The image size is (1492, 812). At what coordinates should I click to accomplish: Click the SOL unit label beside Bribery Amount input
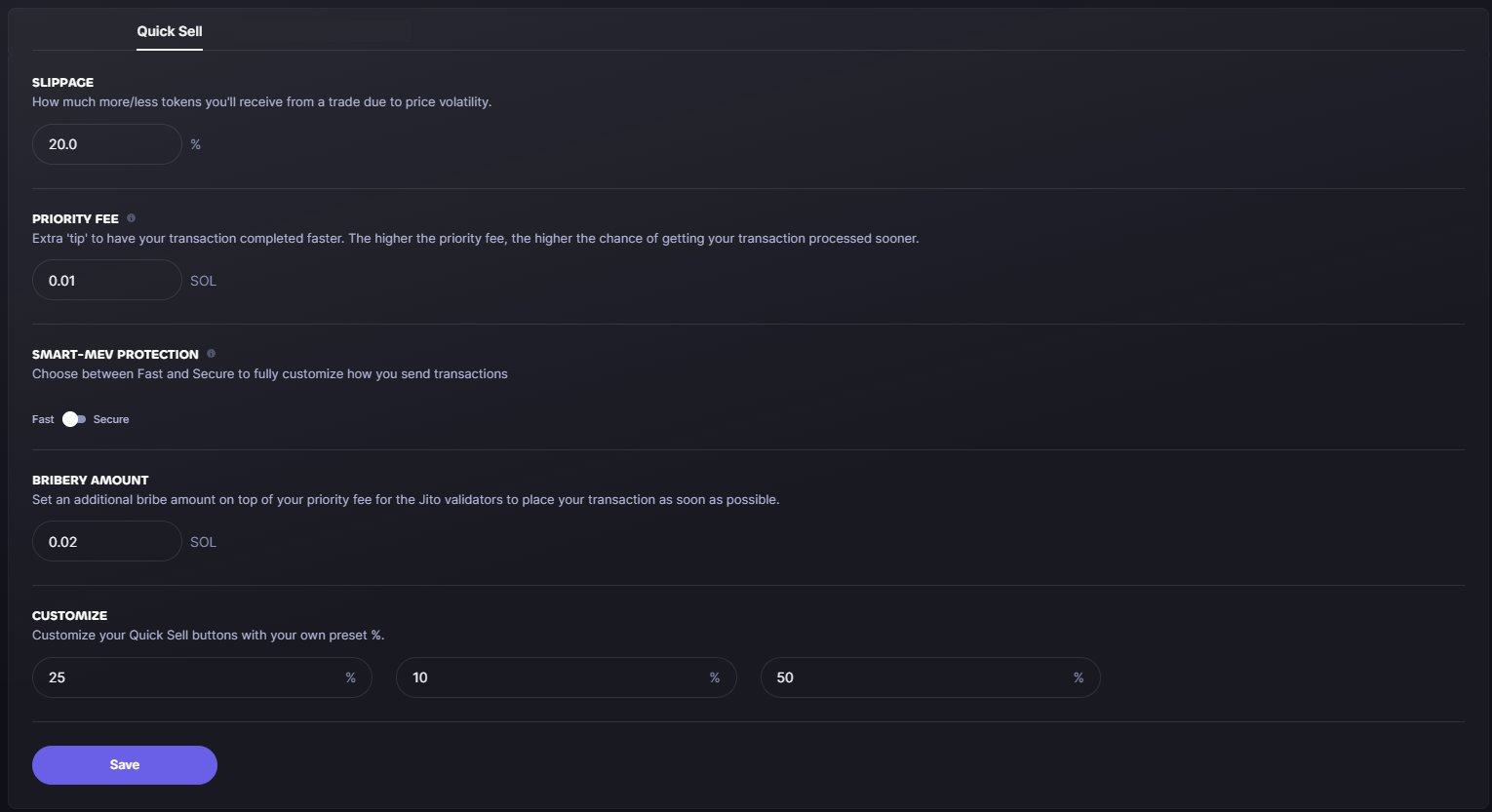[203, 542]
